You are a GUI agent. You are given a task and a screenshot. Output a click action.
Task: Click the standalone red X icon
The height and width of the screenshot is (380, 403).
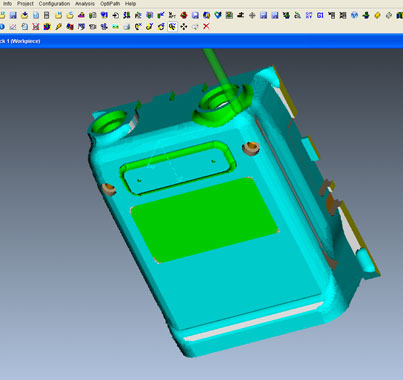[206, 26]
